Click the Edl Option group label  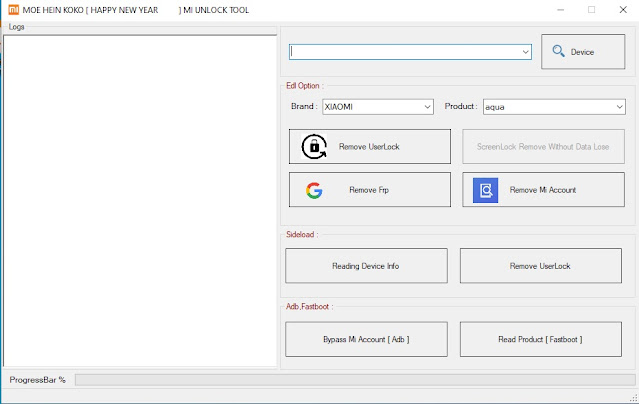[x=304, y=86]
